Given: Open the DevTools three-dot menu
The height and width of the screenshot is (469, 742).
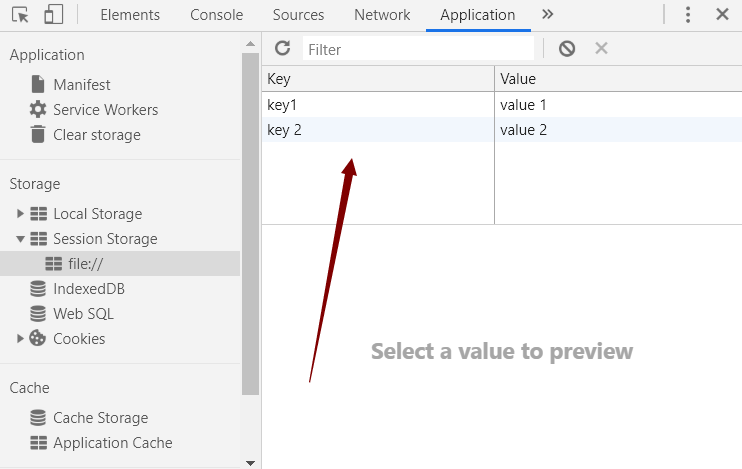Looking at the screenshot, I should [688, 15].
